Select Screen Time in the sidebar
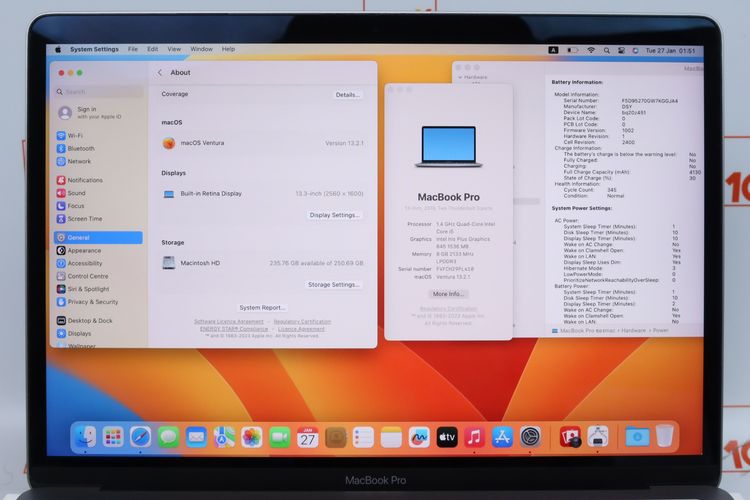Image resolution: width=750 pixels, height=500 pixels. tap(99, 219)
